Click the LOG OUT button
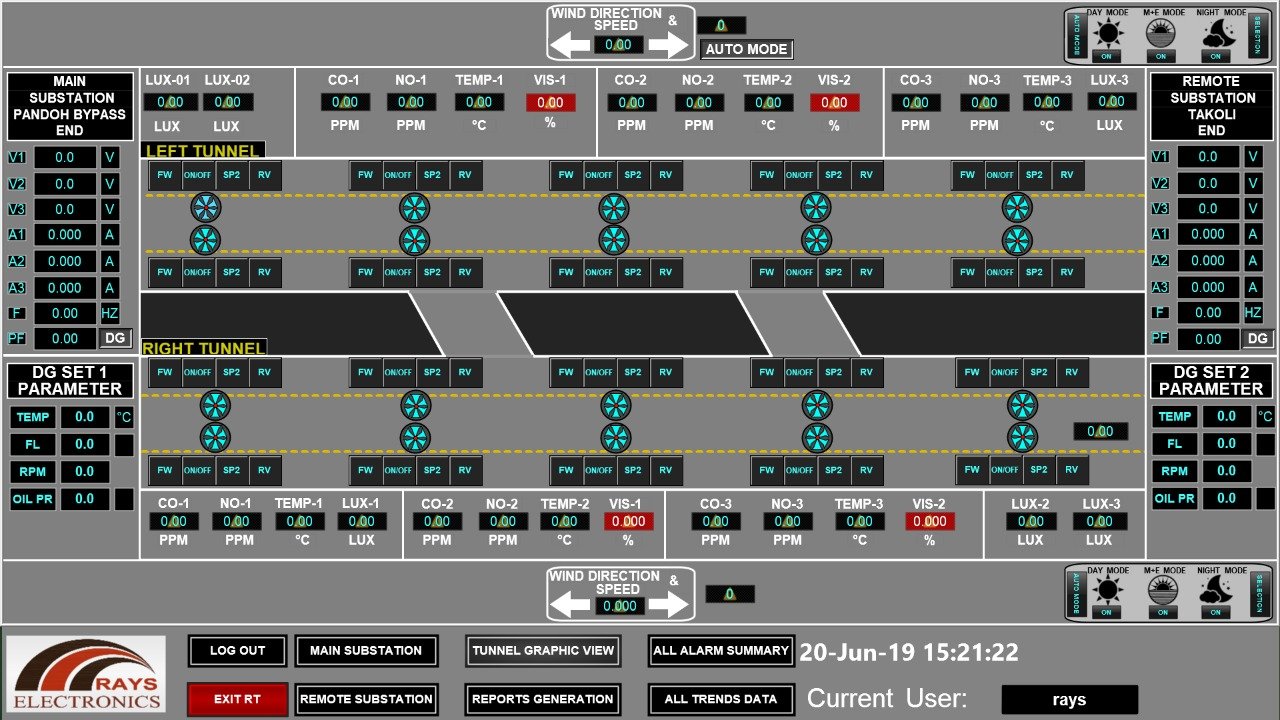1280x720 pixels. click(x=238, y=651)
